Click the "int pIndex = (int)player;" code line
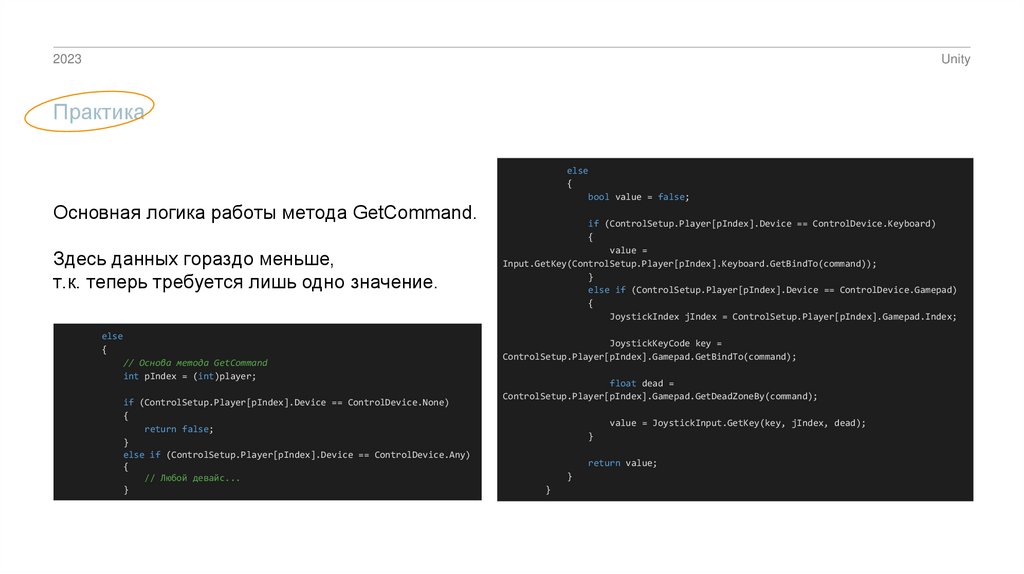 (190, 376)
